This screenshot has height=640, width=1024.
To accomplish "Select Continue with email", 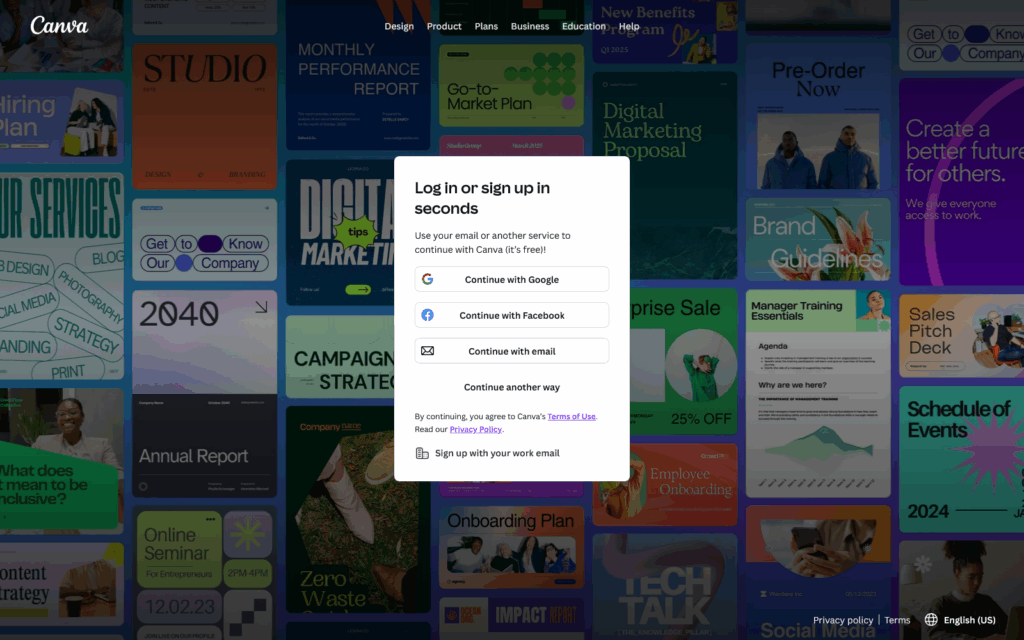I will [x=511, y=351].
